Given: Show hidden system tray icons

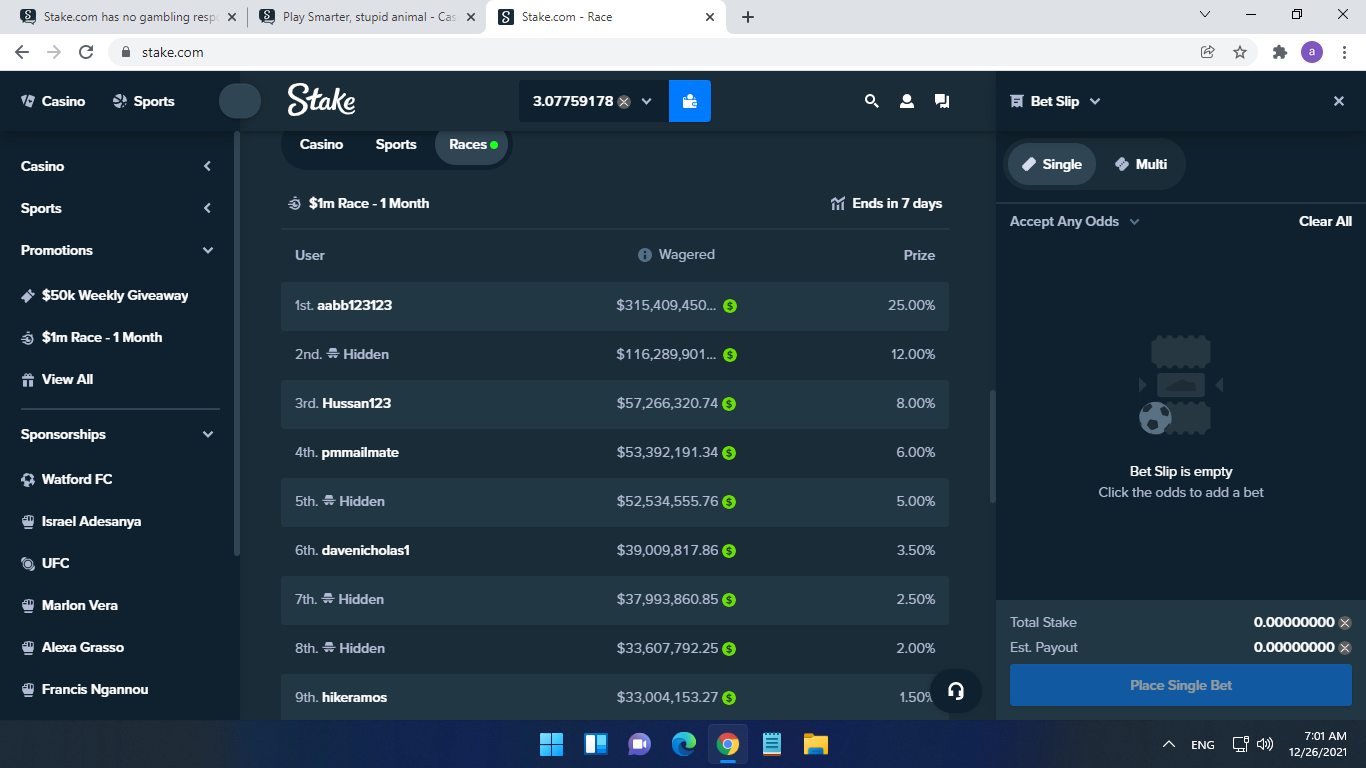Looking at the screenshot, I should [1168, 744].
